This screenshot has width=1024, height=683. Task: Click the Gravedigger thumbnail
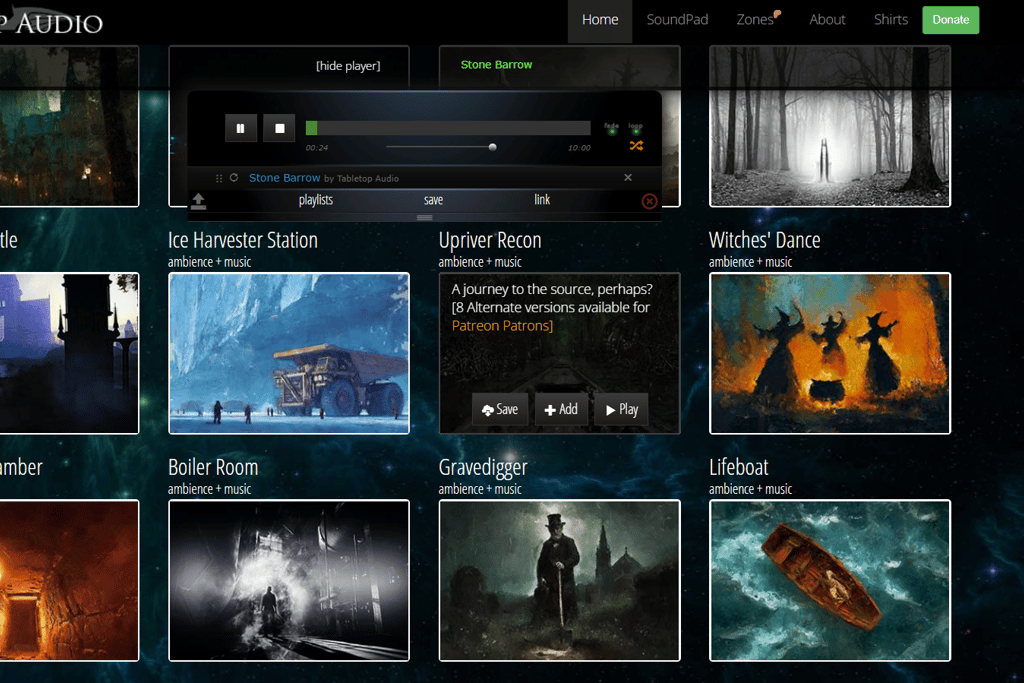(559, 580)
